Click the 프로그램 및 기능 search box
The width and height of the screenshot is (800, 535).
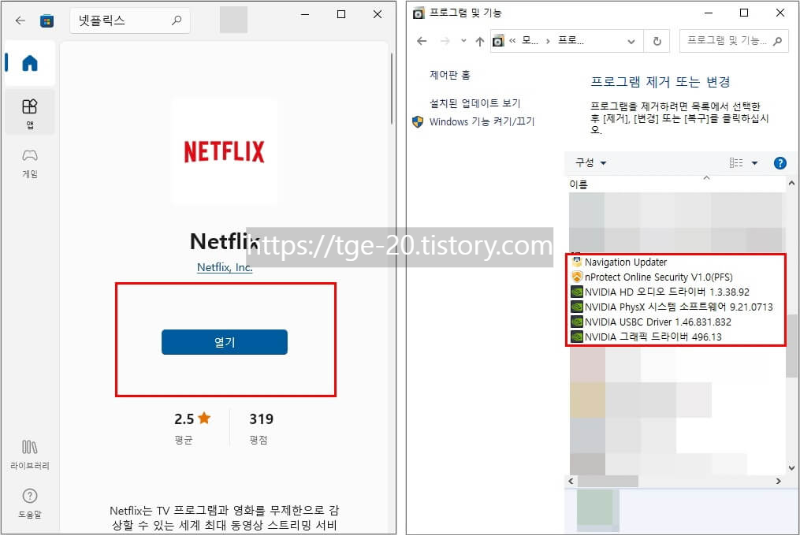point(734,41)
